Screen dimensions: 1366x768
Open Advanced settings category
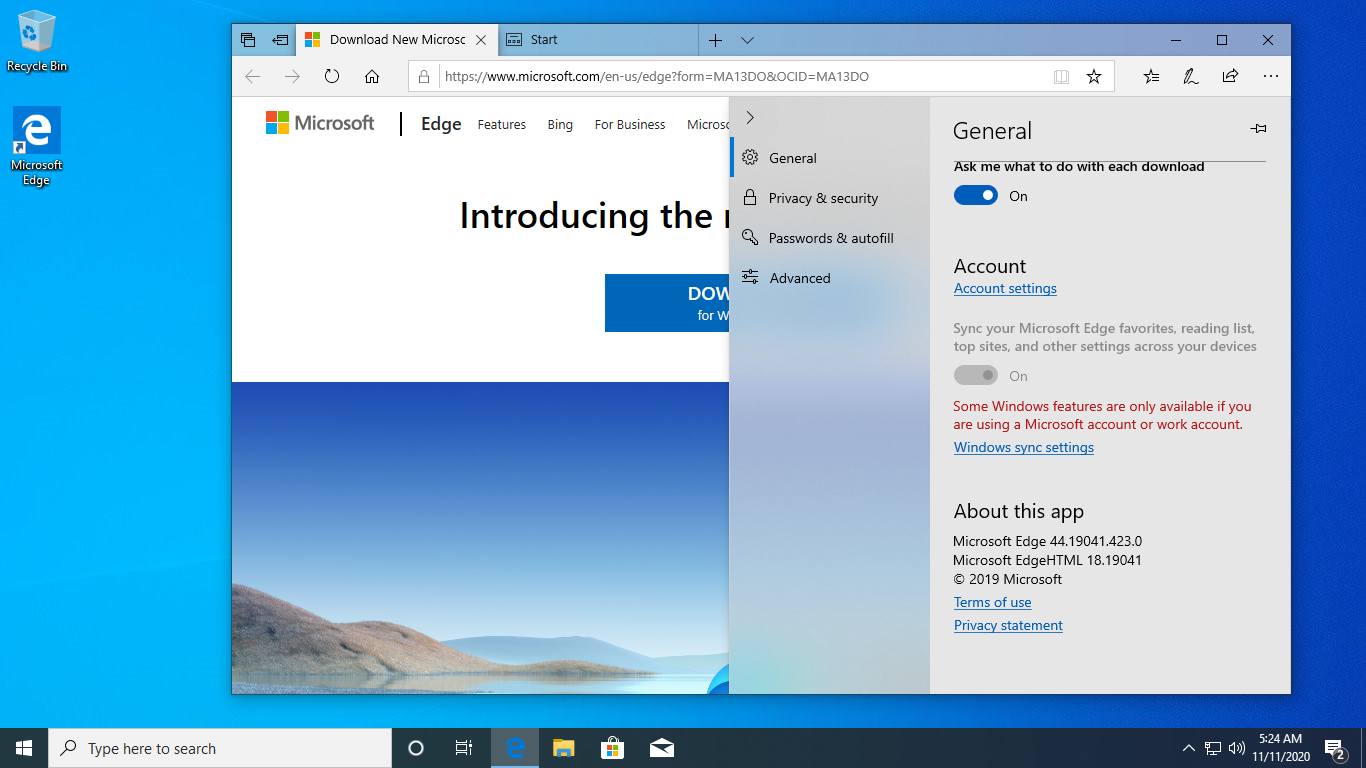click(x=830, y=278)
